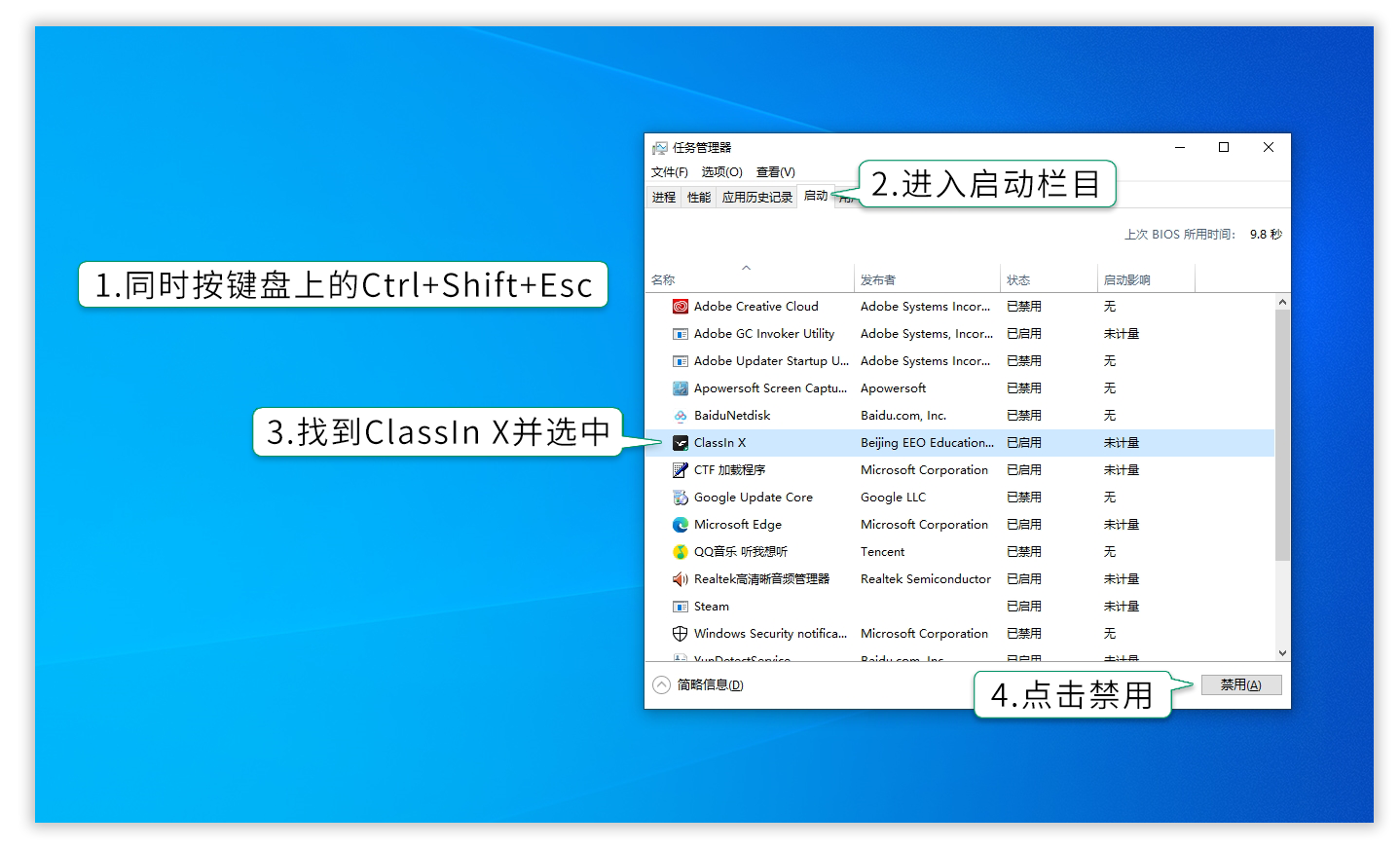Click the Microsoft Edge icon
The height and width of the screenshot is (849, 1400).
point(681,525)
